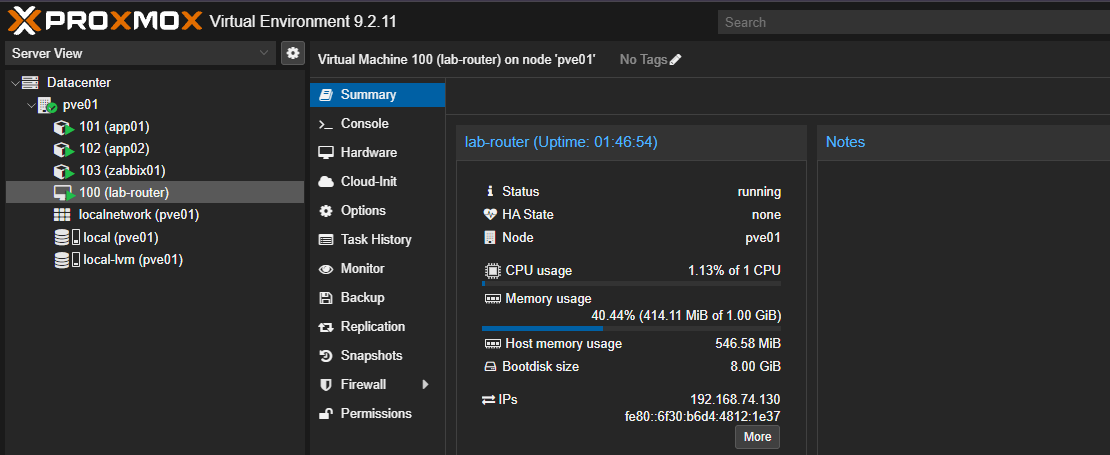
Task: Click the Firewall shield icon
Action: 326,385
